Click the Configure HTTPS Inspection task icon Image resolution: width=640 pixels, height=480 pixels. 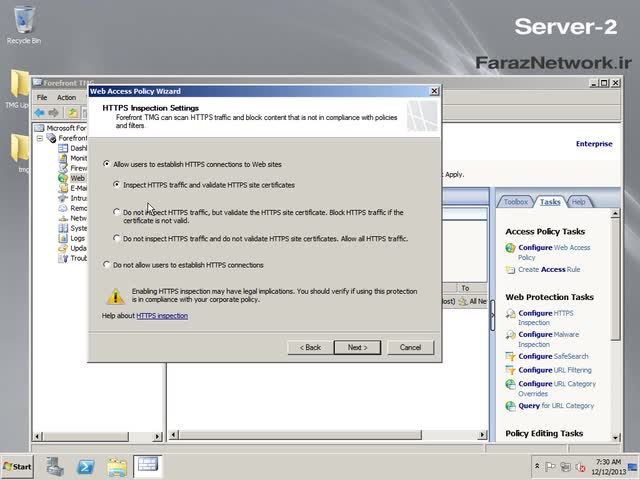(x=510, y=313)
